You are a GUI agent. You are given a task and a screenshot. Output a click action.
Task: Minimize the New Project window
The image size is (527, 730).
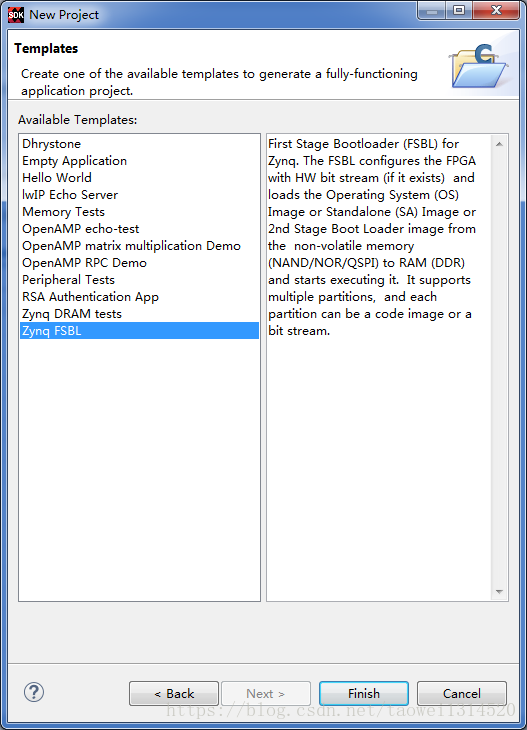coord(432,10)
